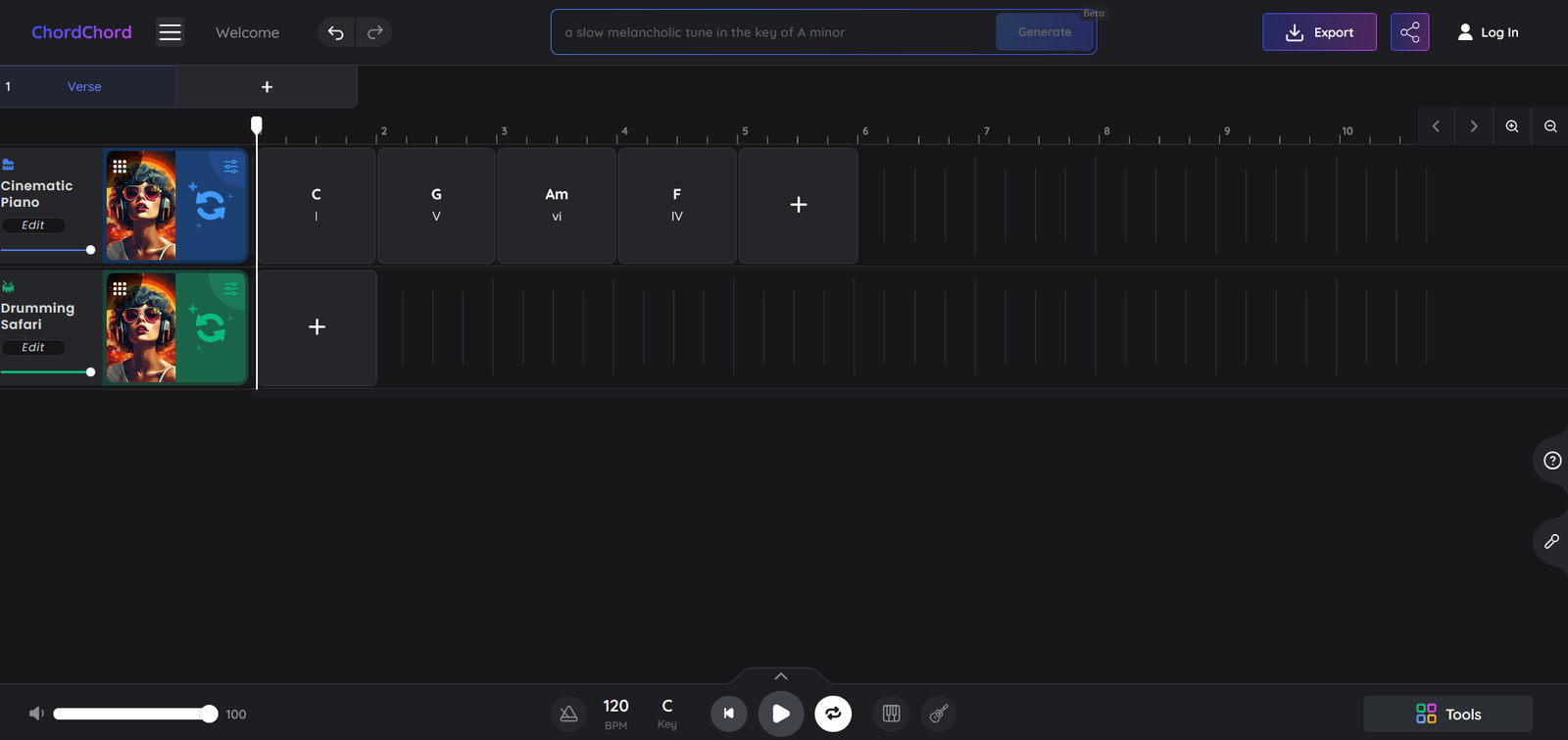The width and height of the screenshot is (1568, 740).
Task: Click the Export button
Action: tap(1319, 32)
